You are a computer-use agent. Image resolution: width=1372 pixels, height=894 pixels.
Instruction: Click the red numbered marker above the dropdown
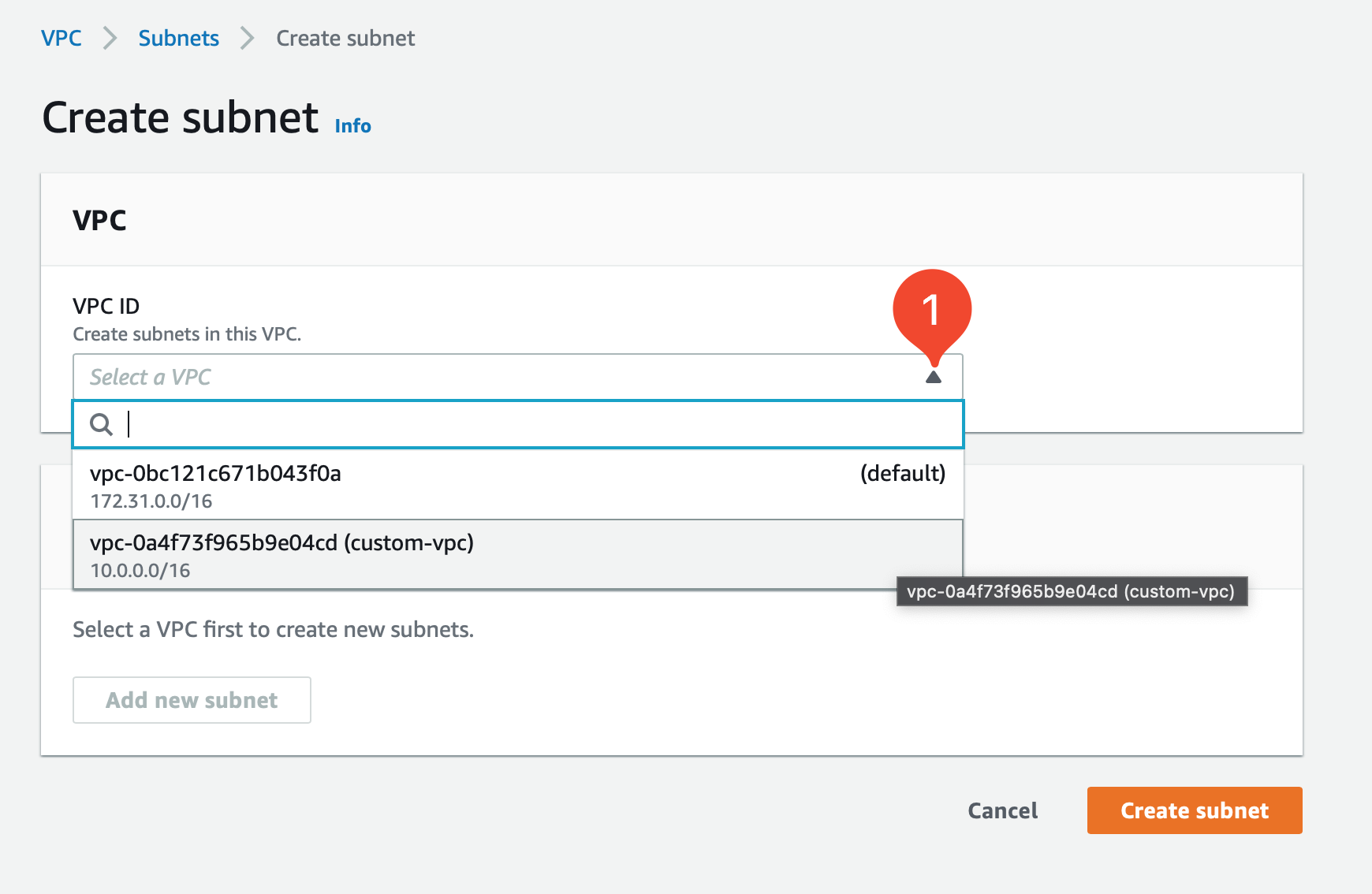coord(932,311)
